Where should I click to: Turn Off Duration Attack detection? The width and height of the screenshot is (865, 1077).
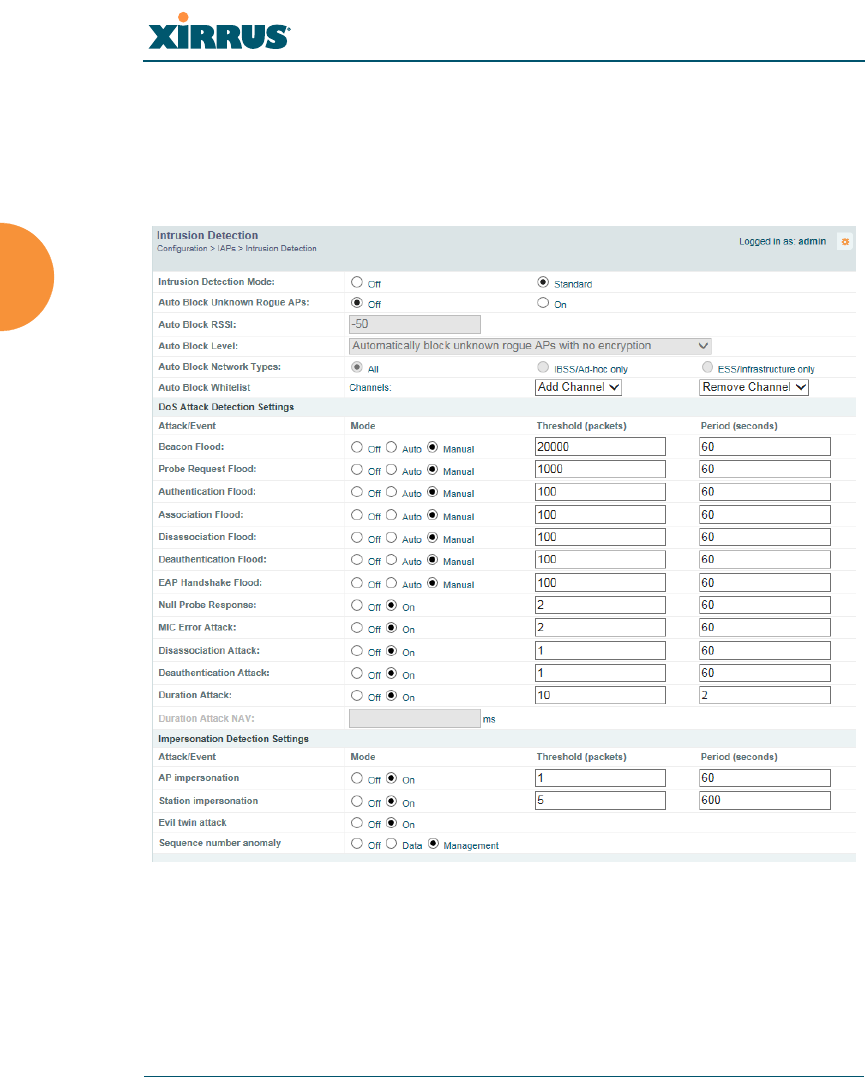tap(357, 696)
